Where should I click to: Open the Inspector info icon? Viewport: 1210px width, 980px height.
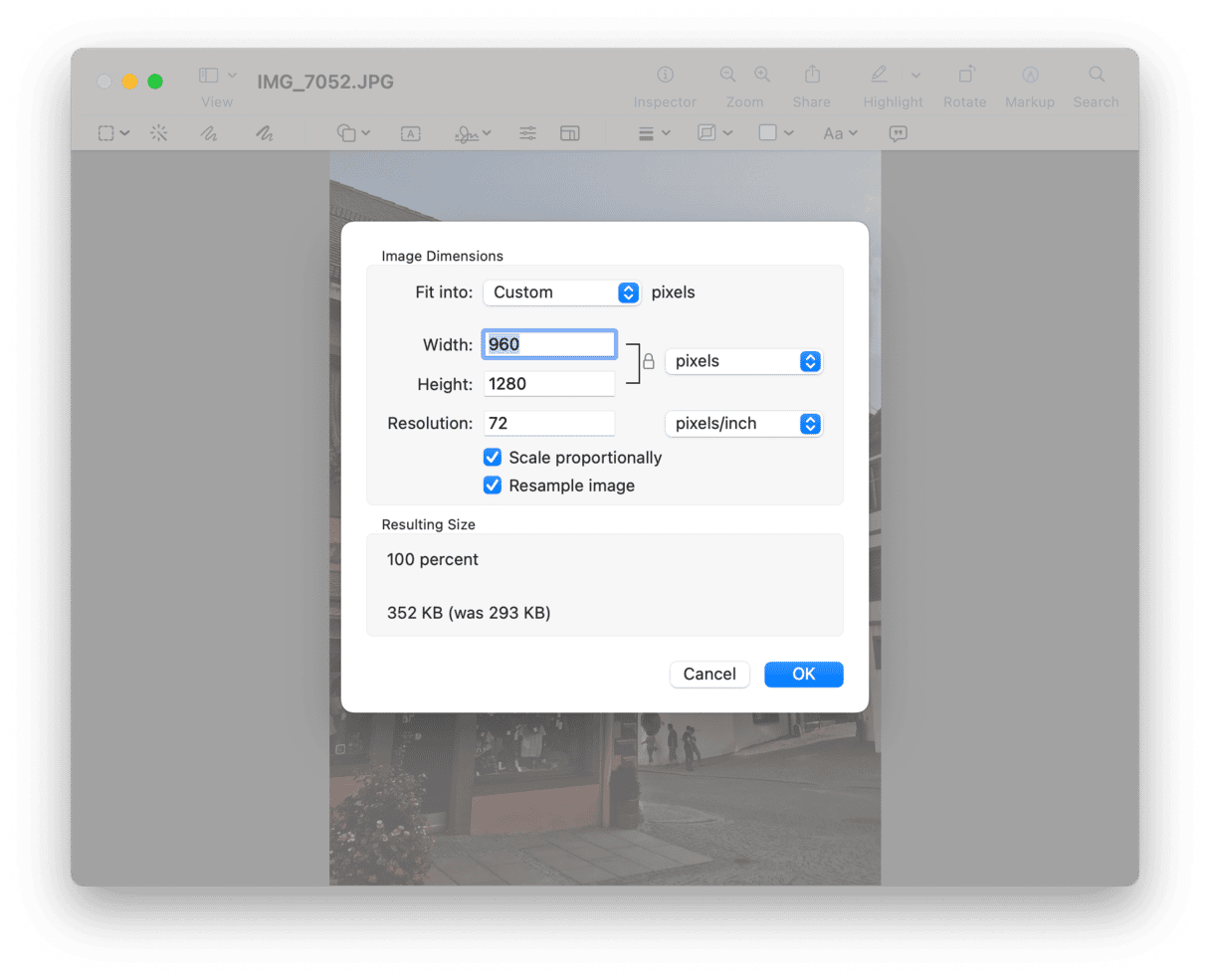click(x=665, y=75)
